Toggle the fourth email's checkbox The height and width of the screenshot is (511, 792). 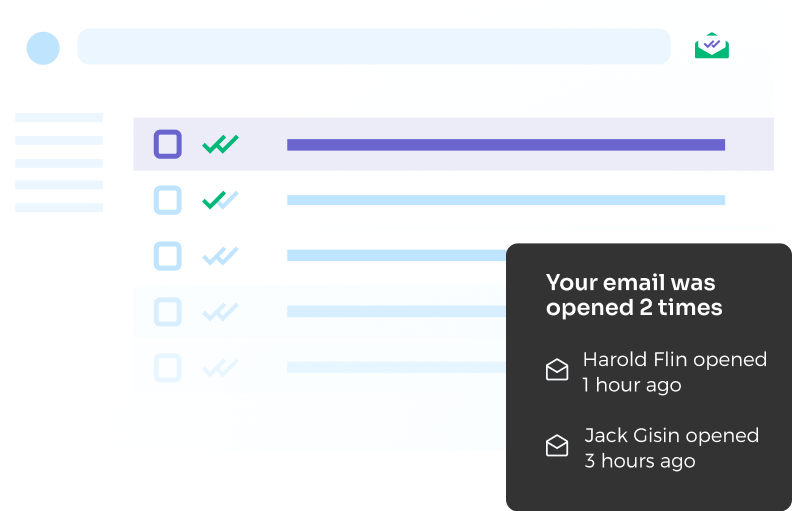[168, 312]
